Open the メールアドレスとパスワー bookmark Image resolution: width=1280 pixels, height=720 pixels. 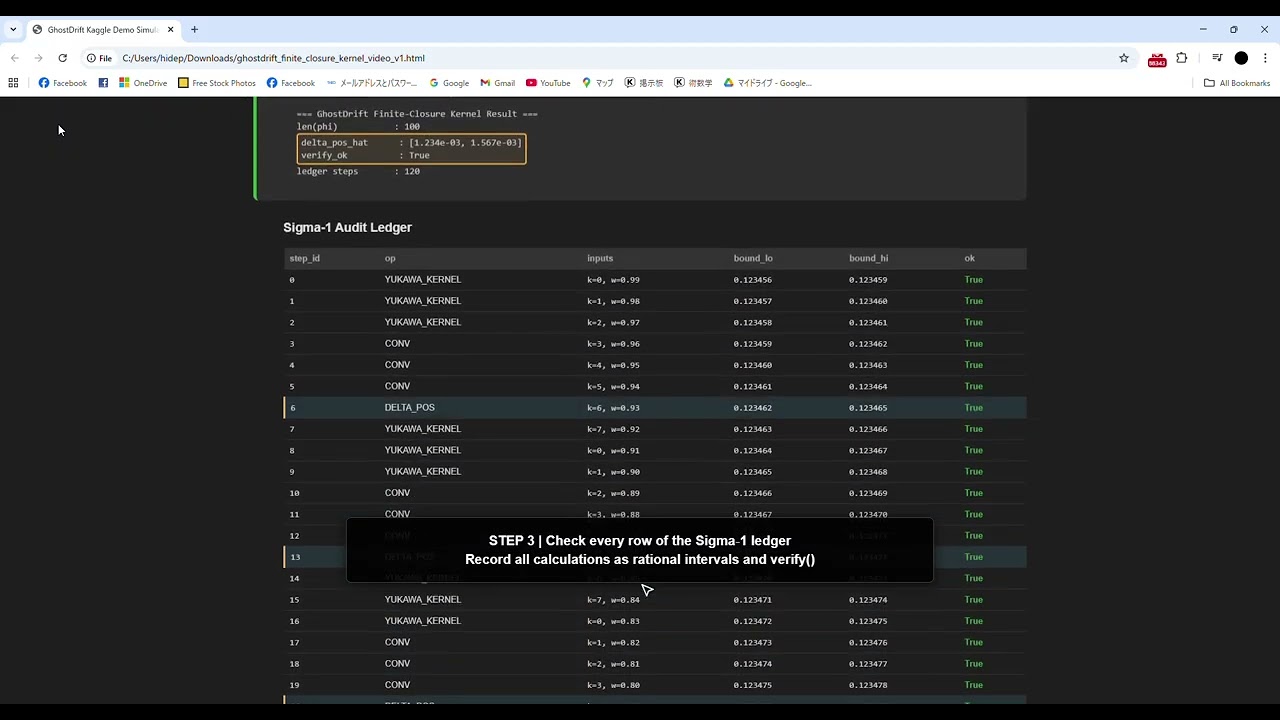pos(372,83)
